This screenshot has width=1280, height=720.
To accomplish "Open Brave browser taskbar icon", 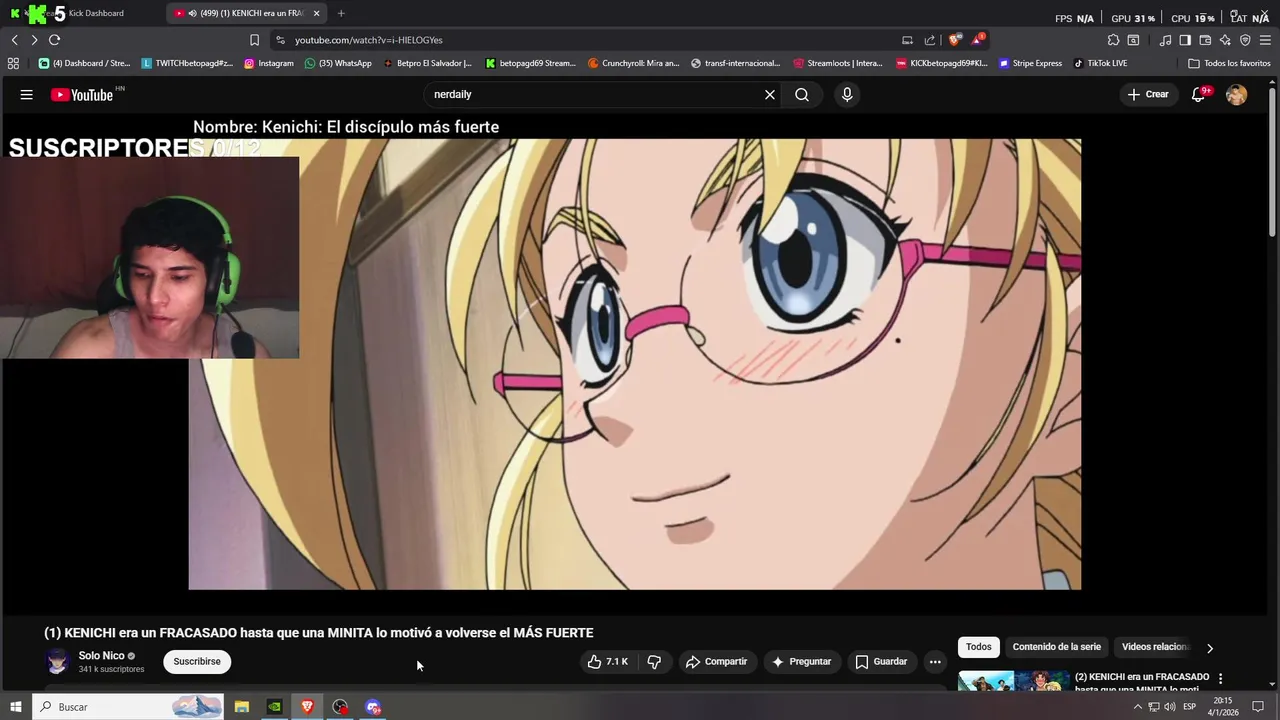I will pyautogui.click(x=307, y=707).
